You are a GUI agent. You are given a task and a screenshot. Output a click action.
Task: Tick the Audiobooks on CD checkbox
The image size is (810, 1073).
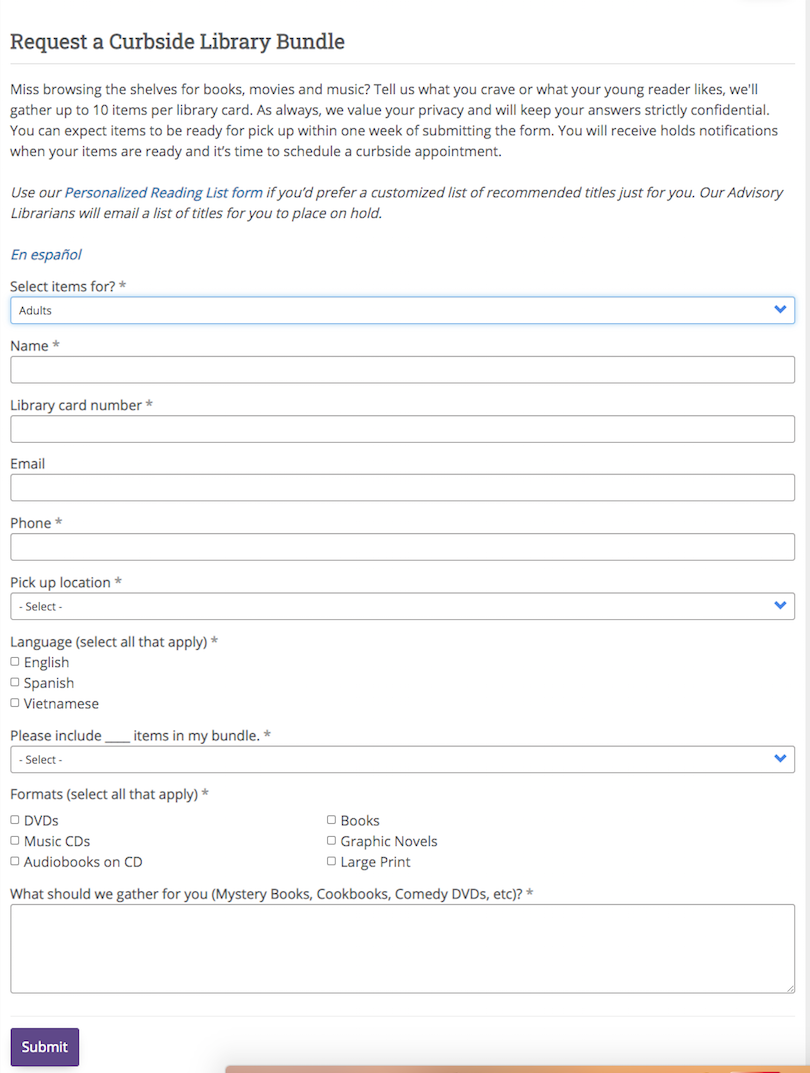tap(15, 861)
